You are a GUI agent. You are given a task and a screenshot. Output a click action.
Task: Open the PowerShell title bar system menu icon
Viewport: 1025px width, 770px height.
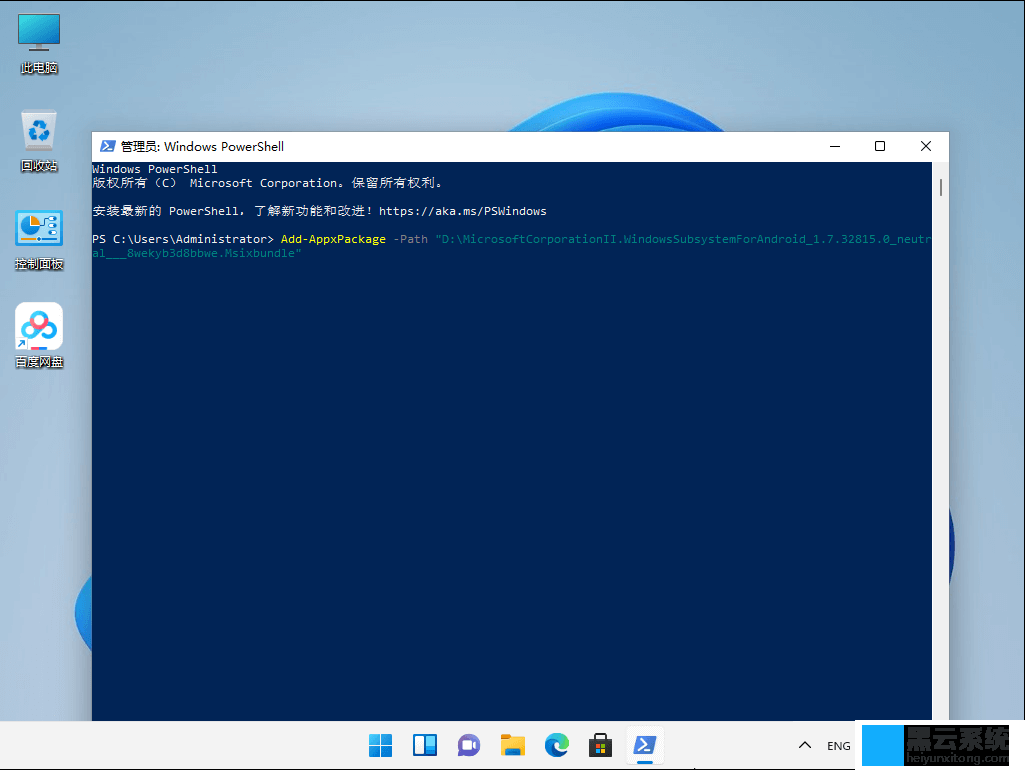[x=108, y=146]
